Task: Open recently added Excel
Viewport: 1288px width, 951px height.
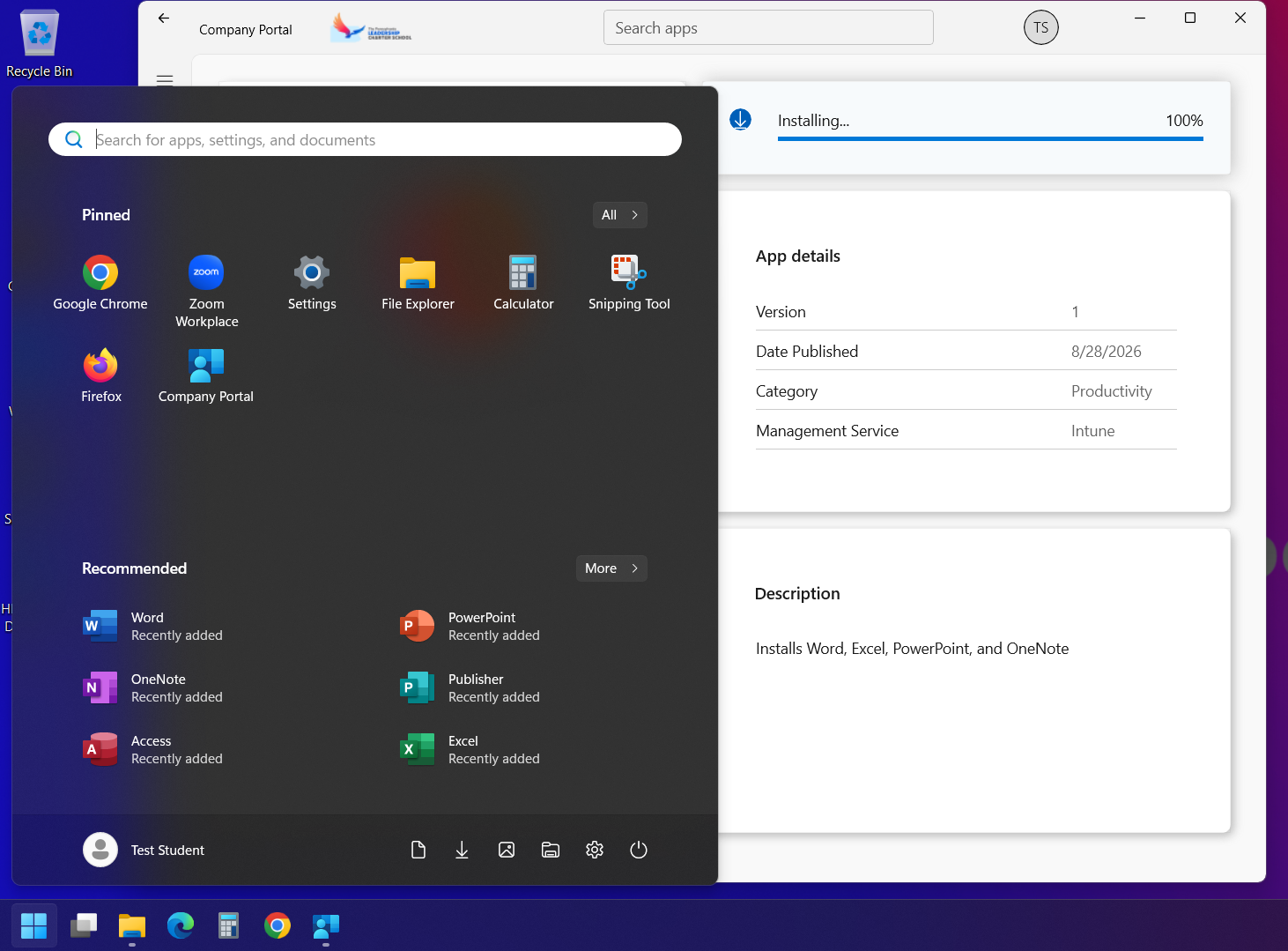Action: tap(470, 749)
